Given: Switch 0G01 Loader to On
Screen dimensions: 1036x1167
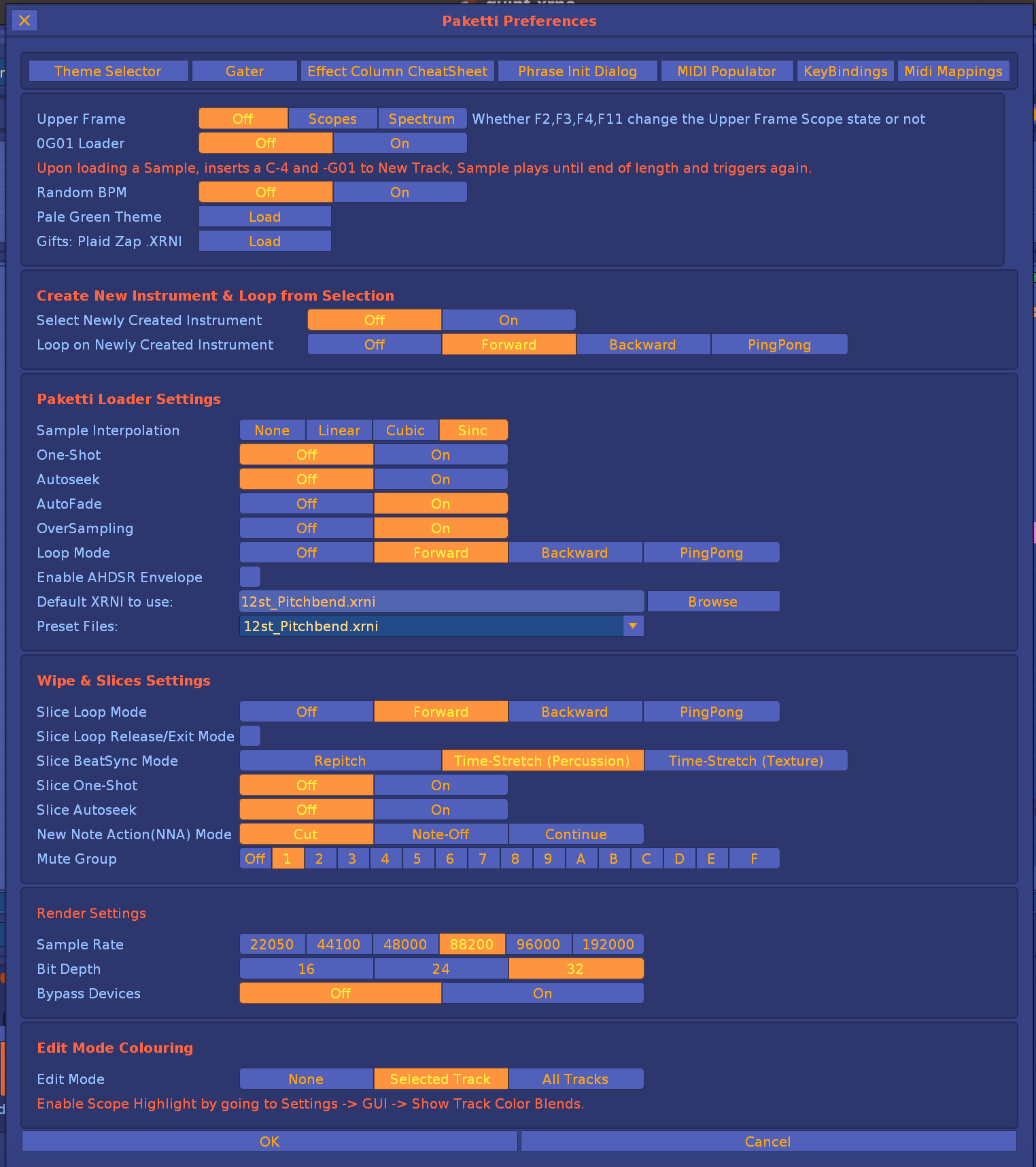Looking at the screenshot, I should pos(400,143).
